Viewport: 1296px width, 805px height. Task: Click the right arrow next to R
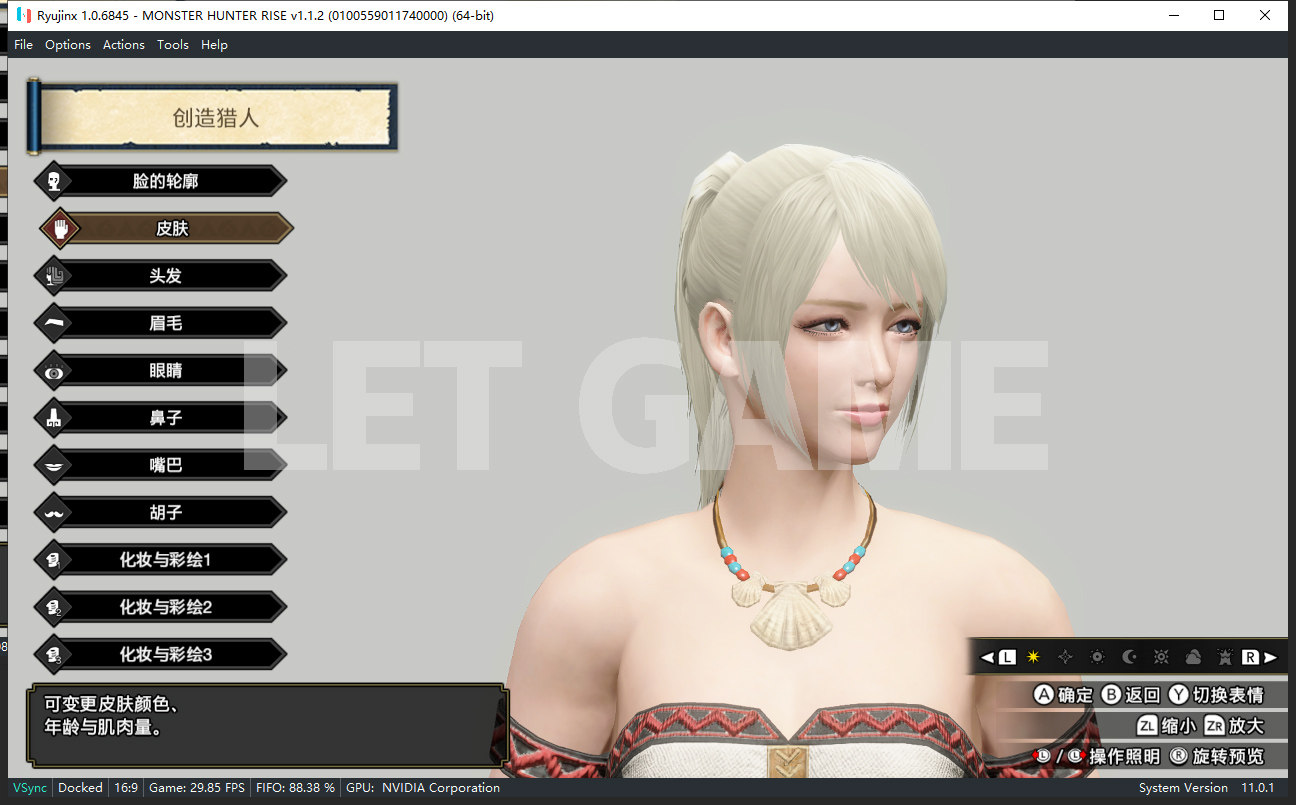click(x=1271, y=657)
